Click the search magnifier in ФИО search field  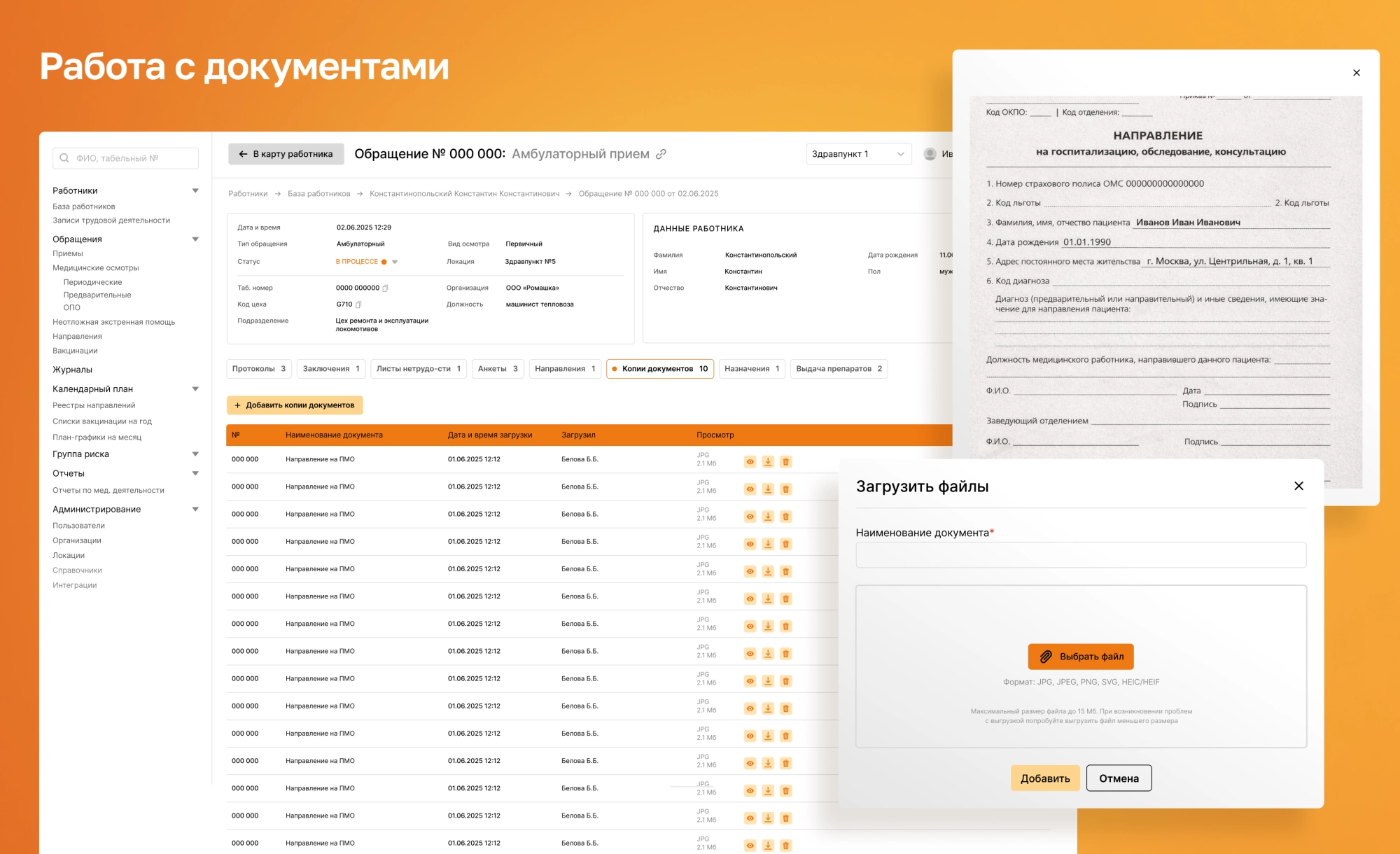(63, 157)
